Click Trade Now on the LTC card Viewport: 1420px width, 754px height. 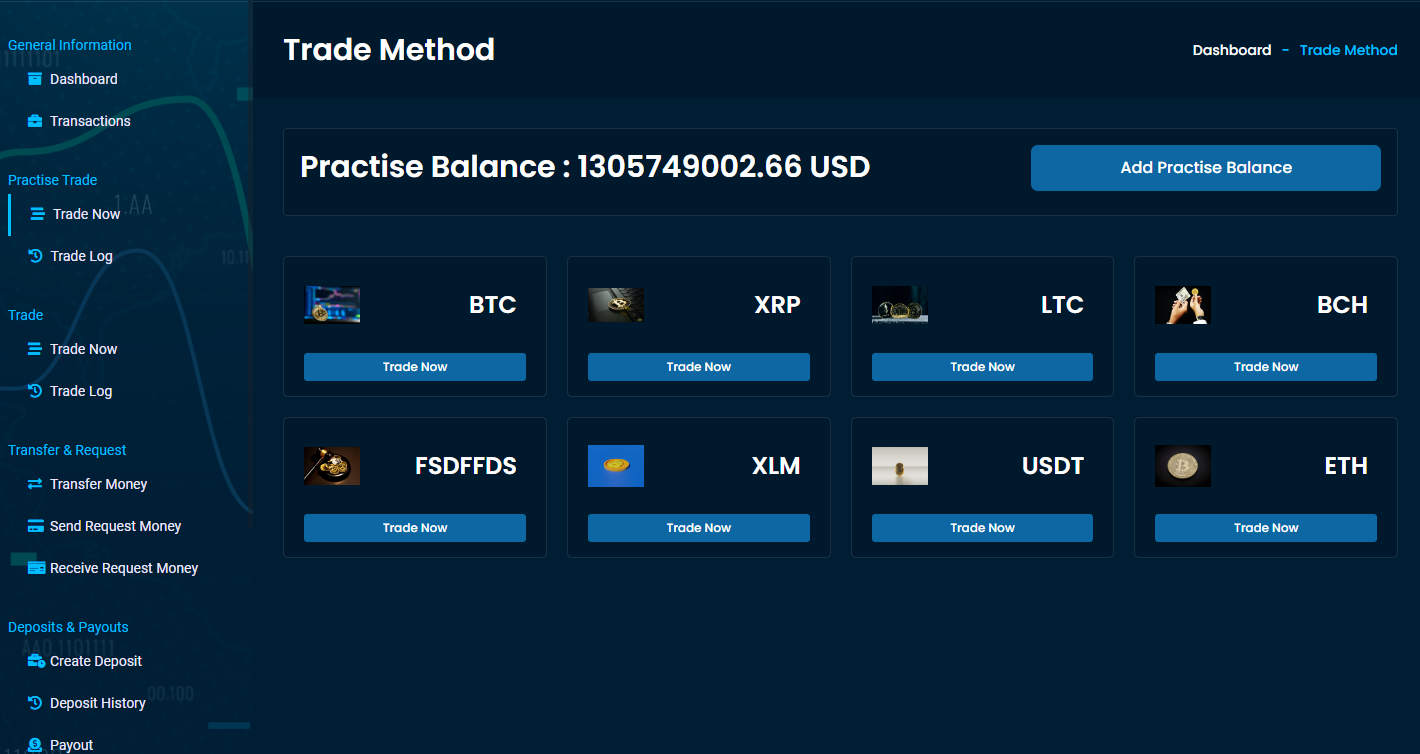tap(982, 367)
